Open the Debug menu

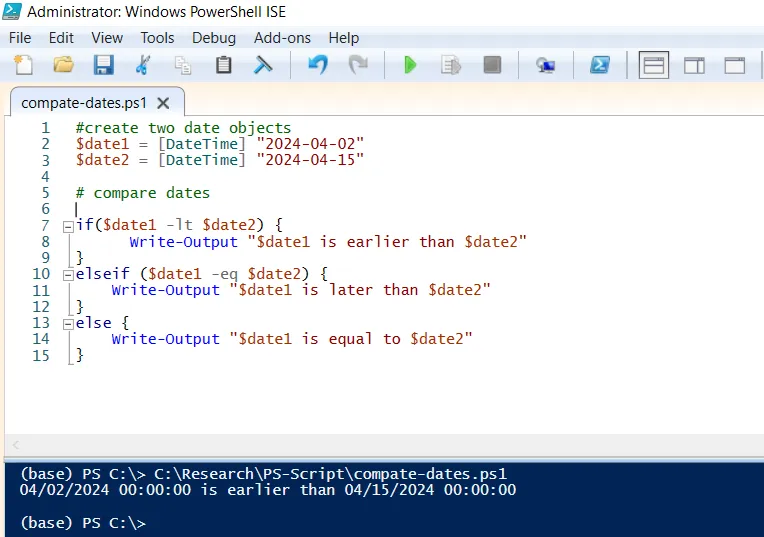(x=214, y=38)
